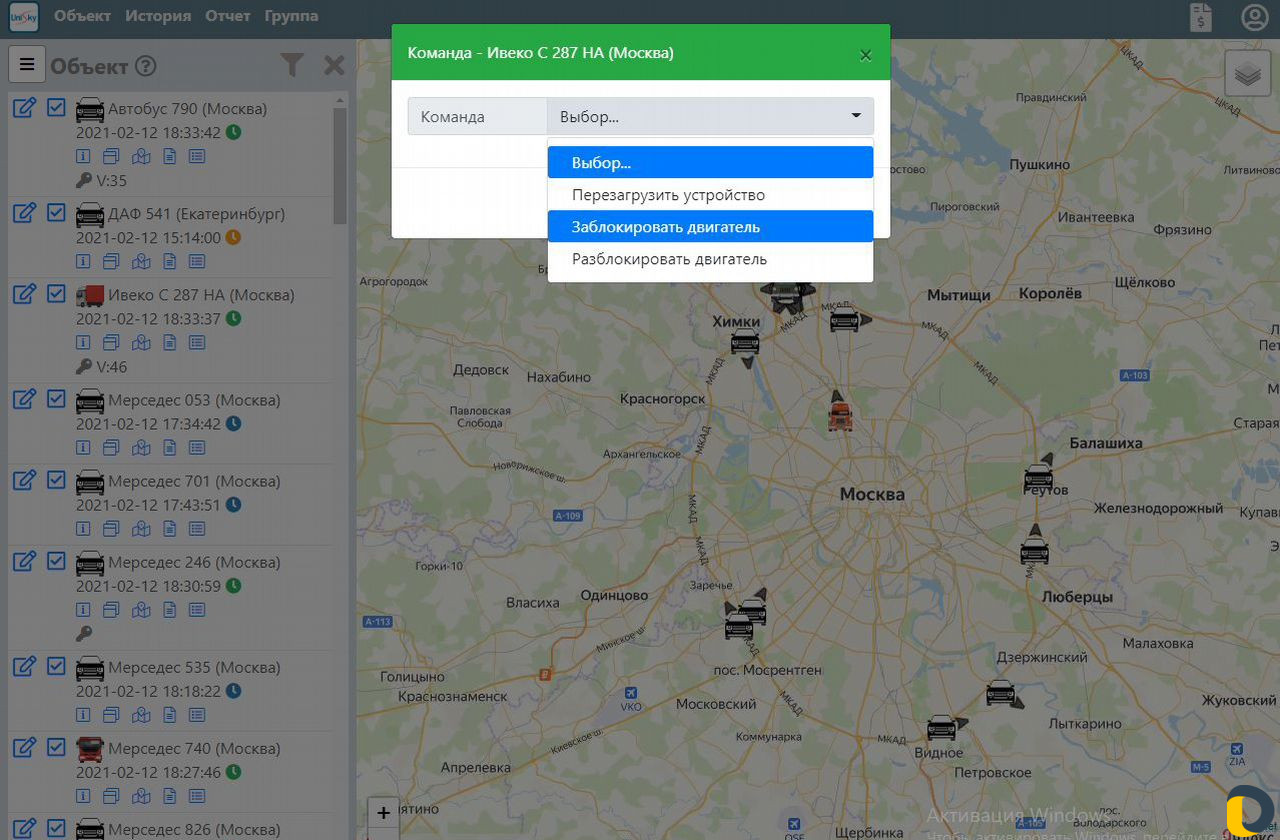
Task: Open document icon under Мерседес 701
Action: tap(170, 529)
